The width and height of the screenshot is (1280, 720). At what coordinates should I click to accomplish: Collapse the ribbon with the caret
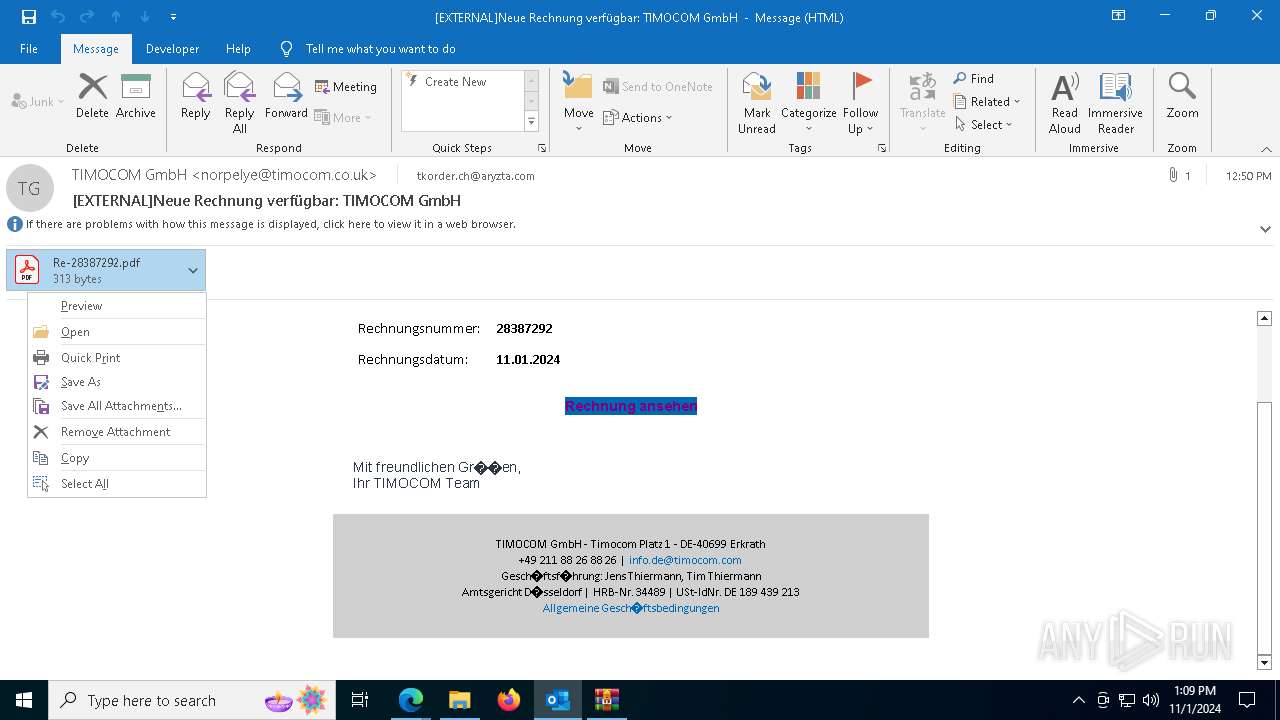(1266, 149)
